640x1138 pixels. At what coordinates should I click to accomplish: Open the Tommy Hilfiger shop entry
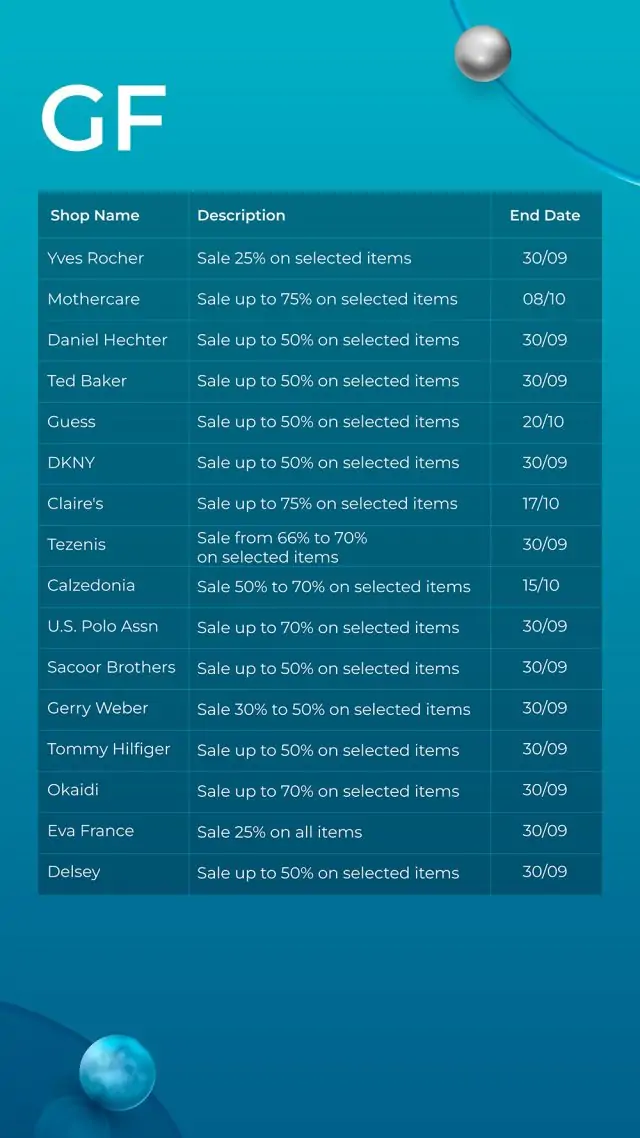[x=109, y=749]
